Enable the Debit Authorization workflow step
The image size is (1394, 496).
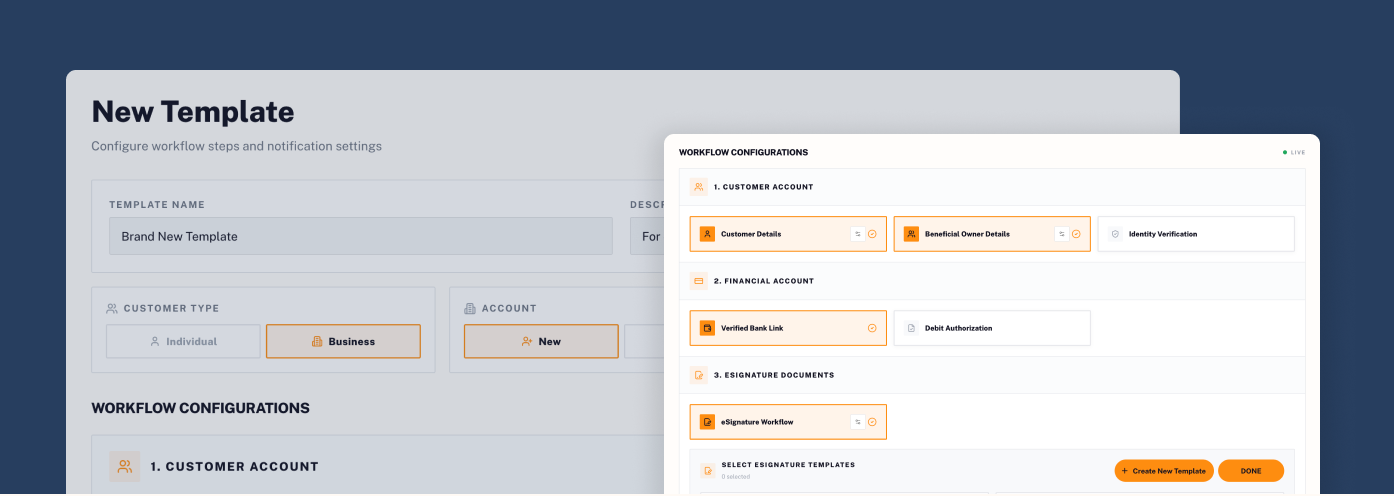[x=992, y=328]
